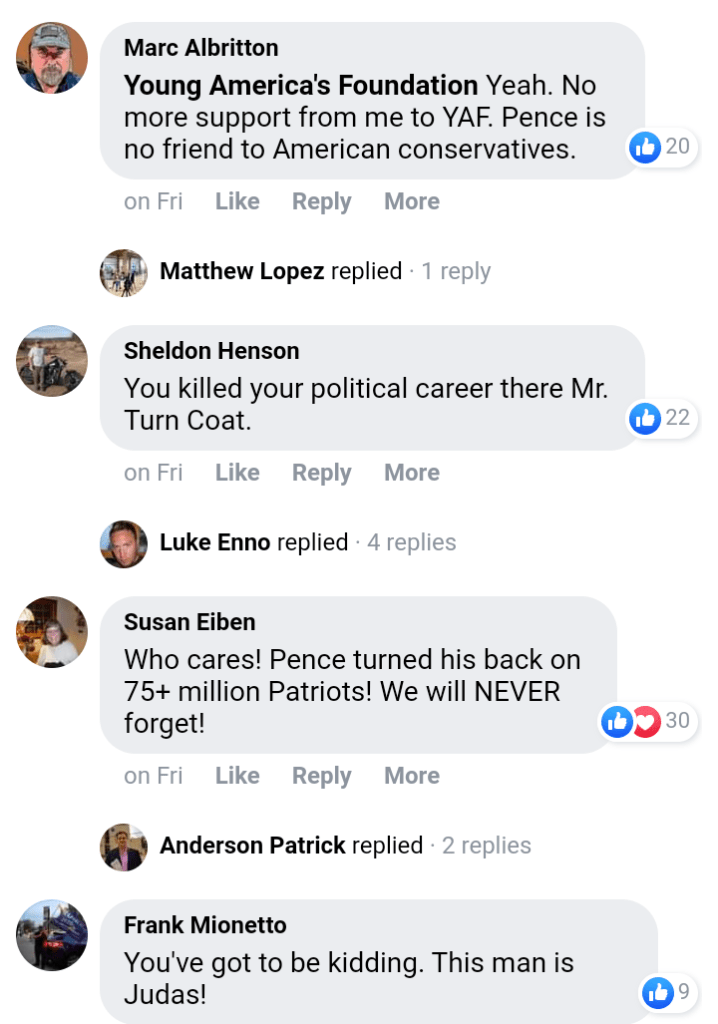This screenshot has width=718, height=1024.
Task: Open More options on Susan Eiben's comment
Action: 412,775
